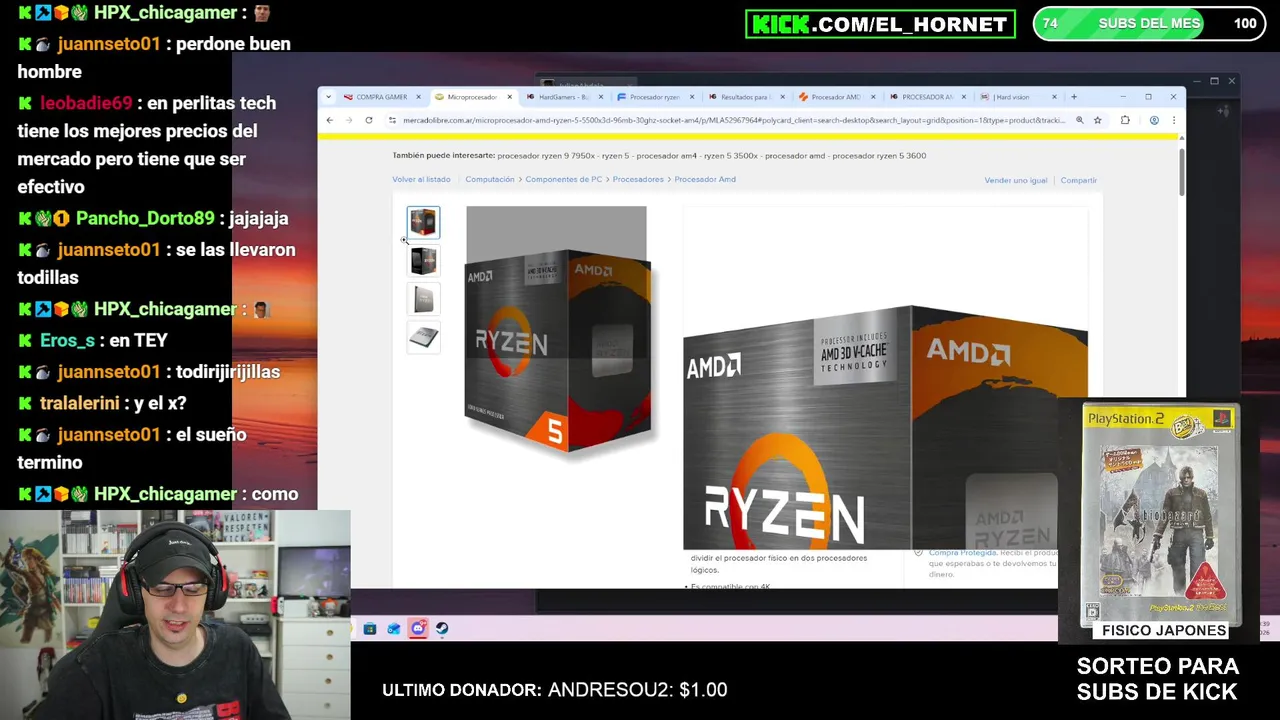The height and width of the screenshot is (720, 1280).
Task: Open the Chrome profile avatar
Action: (x=1154, y=120)
